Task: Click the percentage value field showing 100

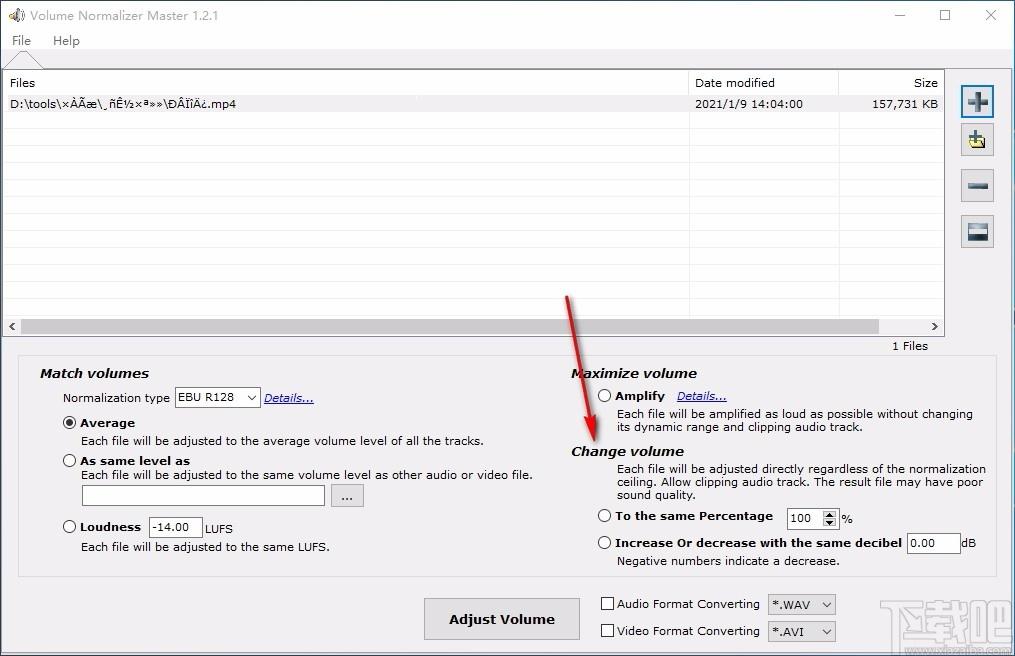Action: [x=805, y=518]
